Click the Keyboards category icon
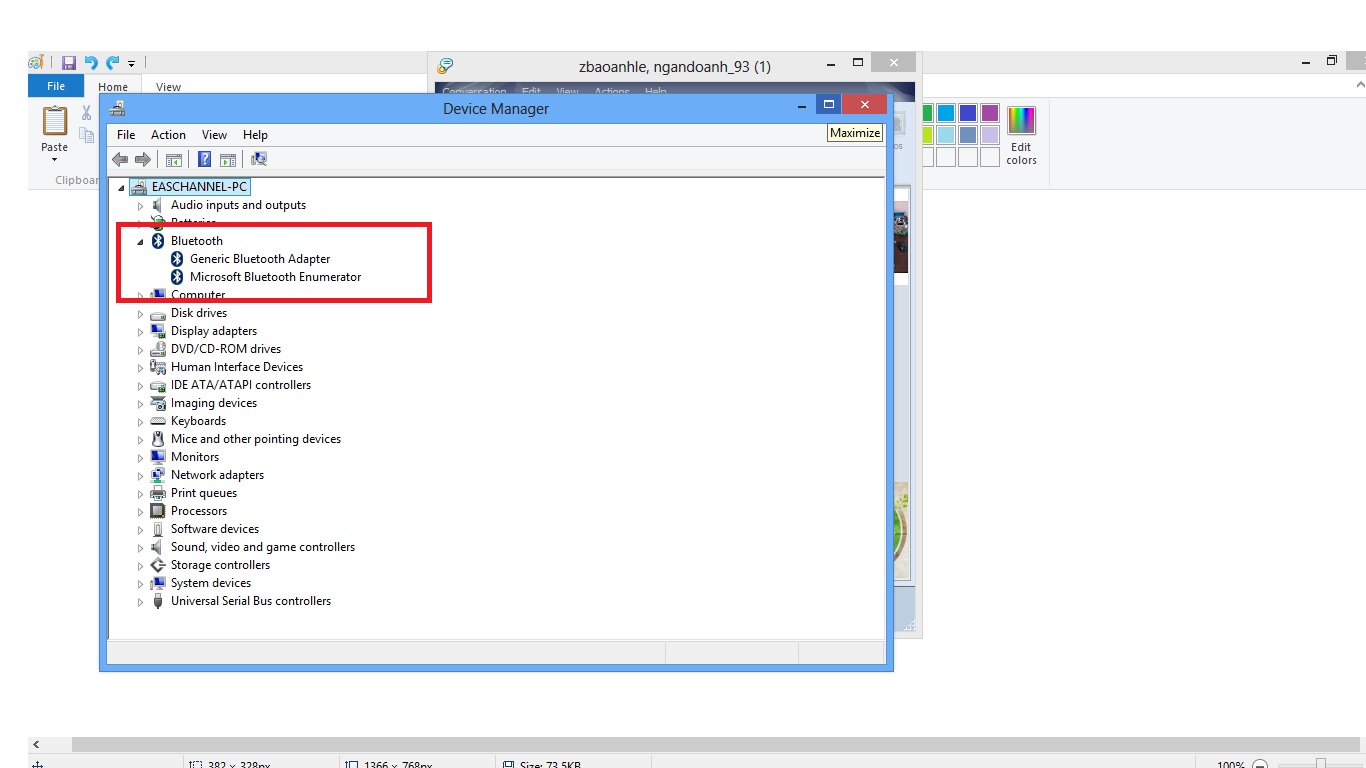1366x768 pixels. click(x=158, y=421)
